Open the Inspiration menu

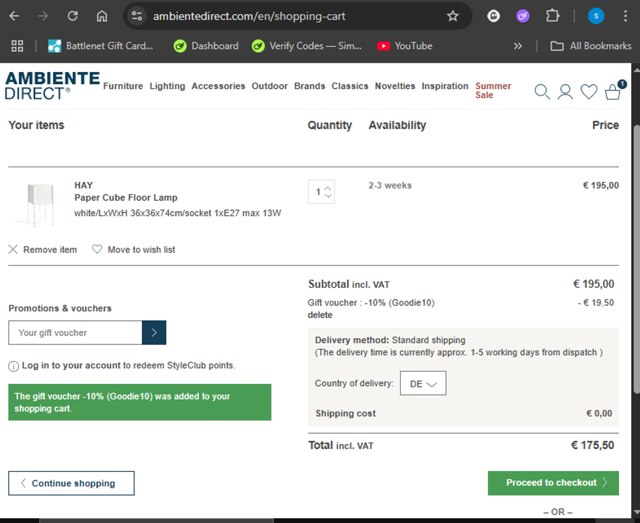(x=445, y=86)
